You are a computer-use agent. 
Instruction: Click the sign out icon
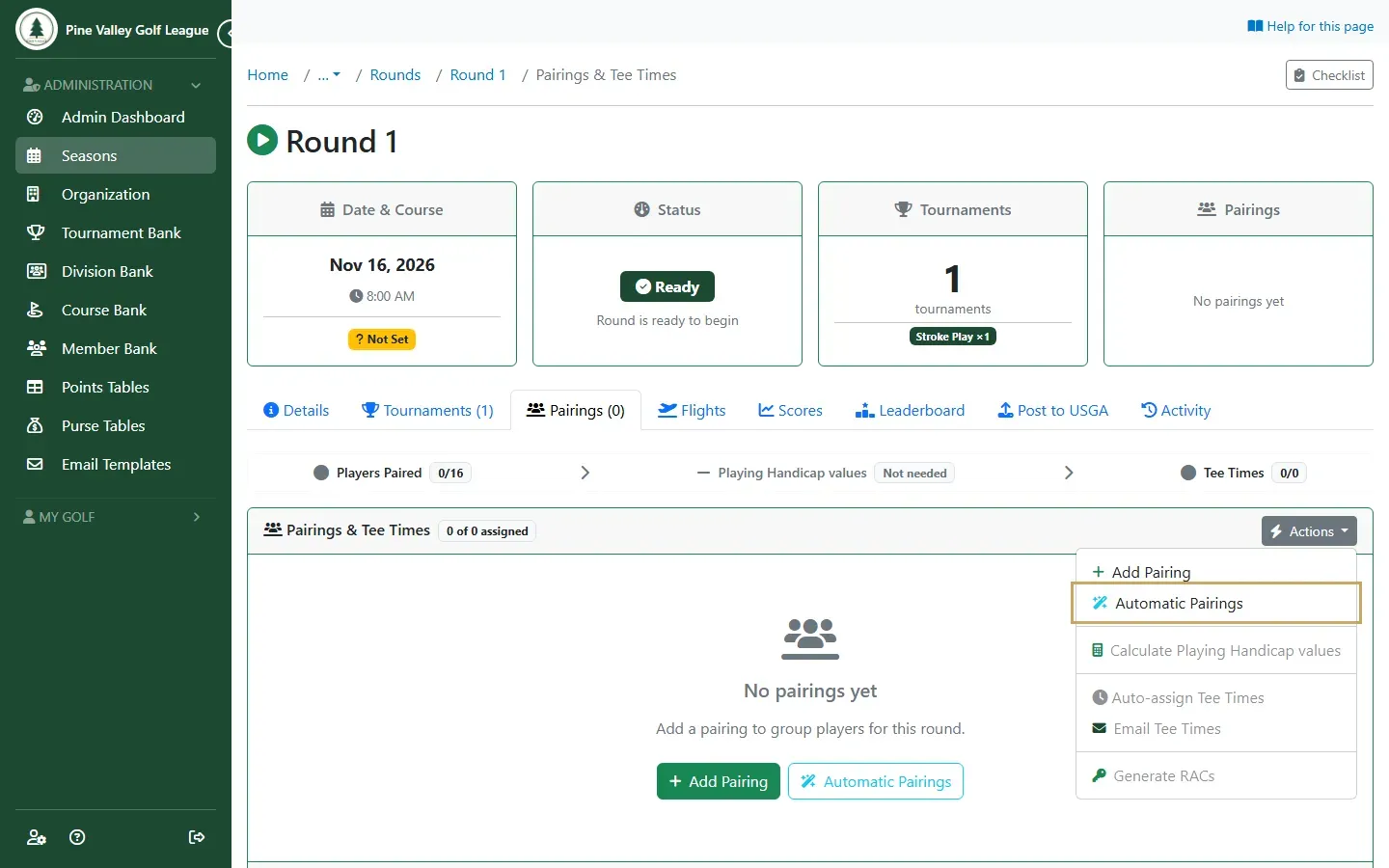pyautogui.click(x=197, y=837)
